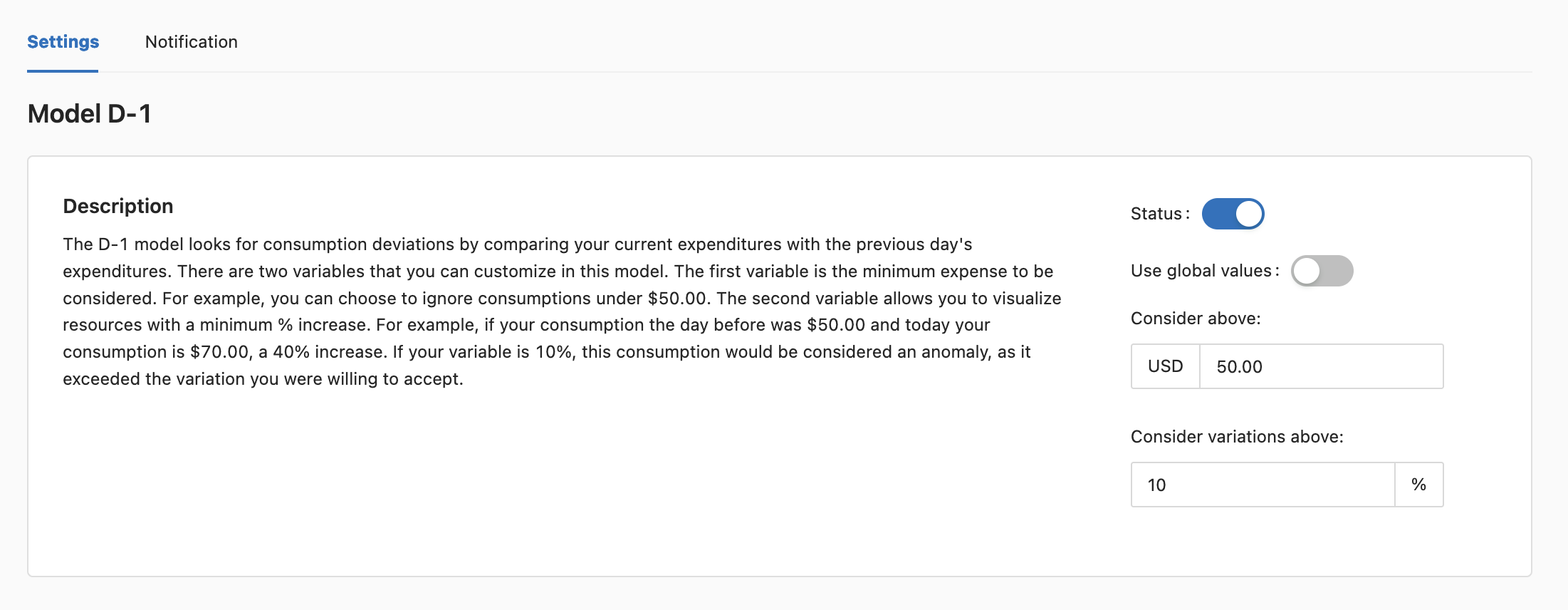Viewport: 1568px width, 610px height.
Task: Focus the Consider above amount field
Action: (x=1321, y=367)
